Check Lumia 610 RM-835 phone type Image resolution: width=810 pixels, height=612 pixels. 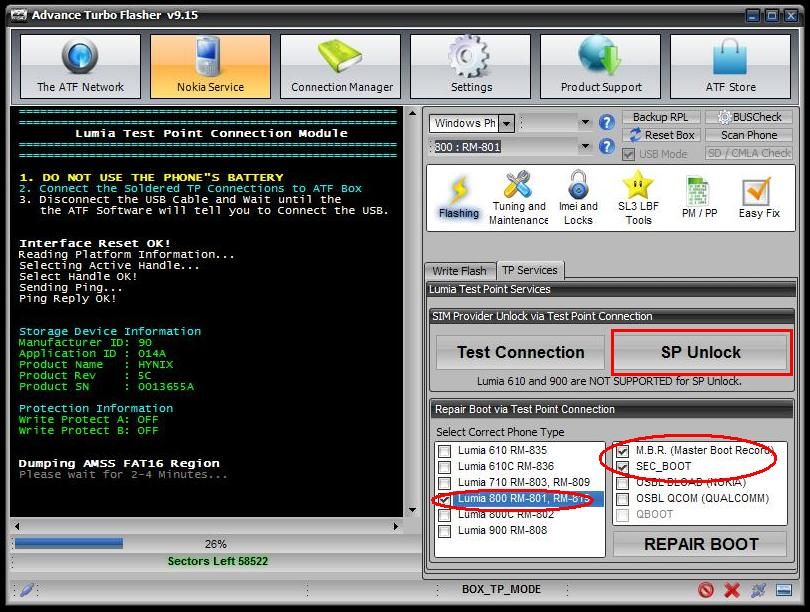pos(444,451)
